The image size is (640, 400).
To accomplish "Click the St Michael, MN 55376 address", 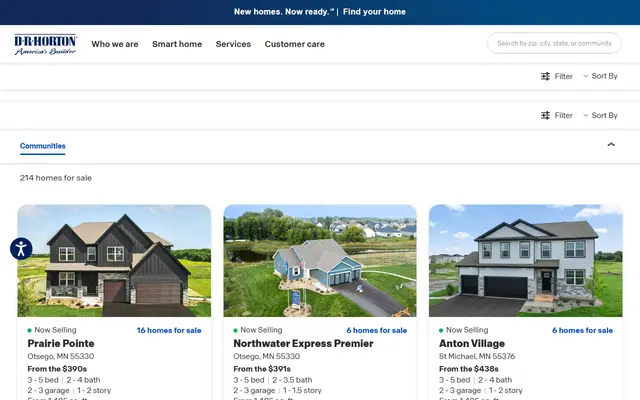I will 477,356.
